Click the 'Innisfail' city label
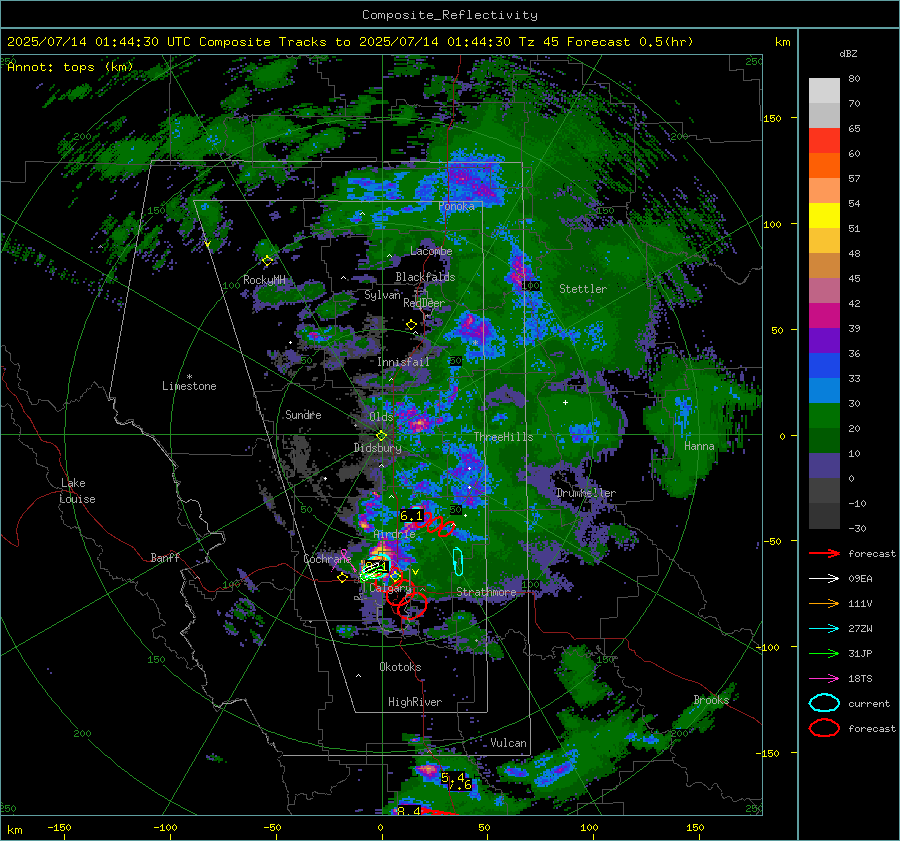The image size is (900, 841). [x=403, y=362]
